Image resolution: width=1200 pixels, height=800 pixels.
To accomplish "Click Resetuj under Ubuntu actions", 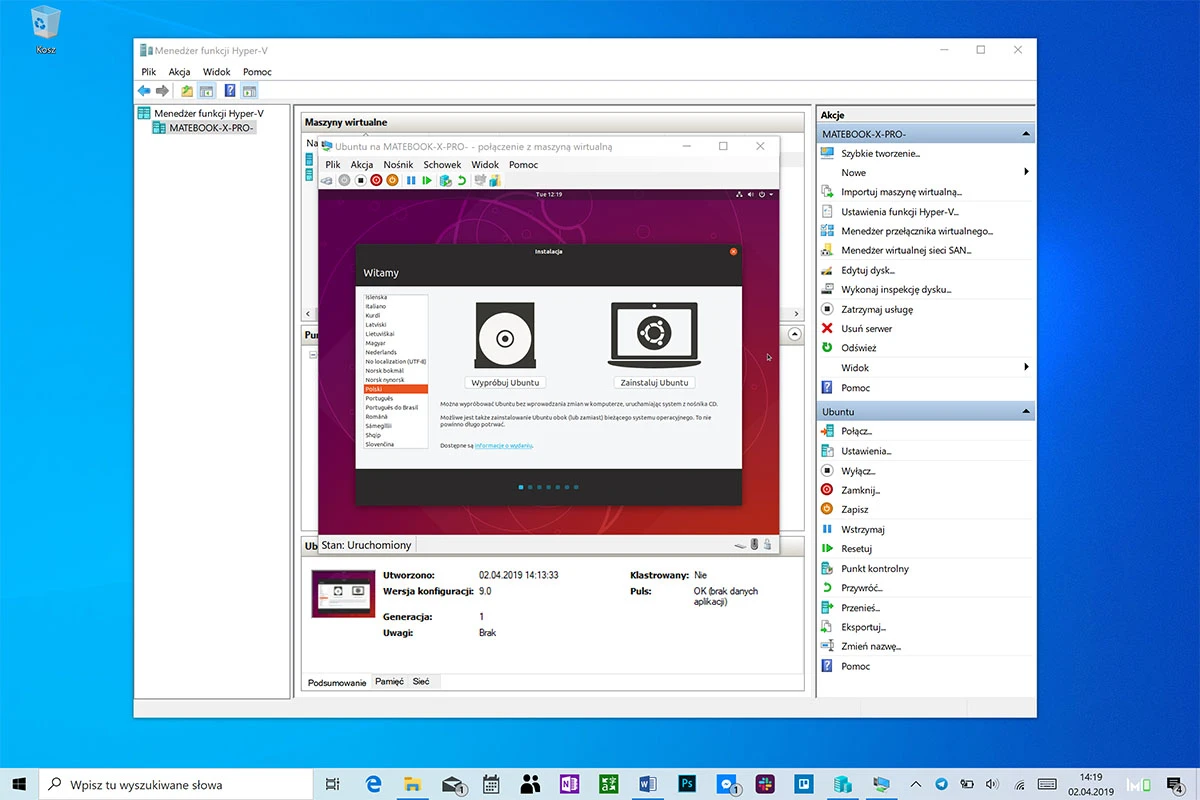I will 857,548.
